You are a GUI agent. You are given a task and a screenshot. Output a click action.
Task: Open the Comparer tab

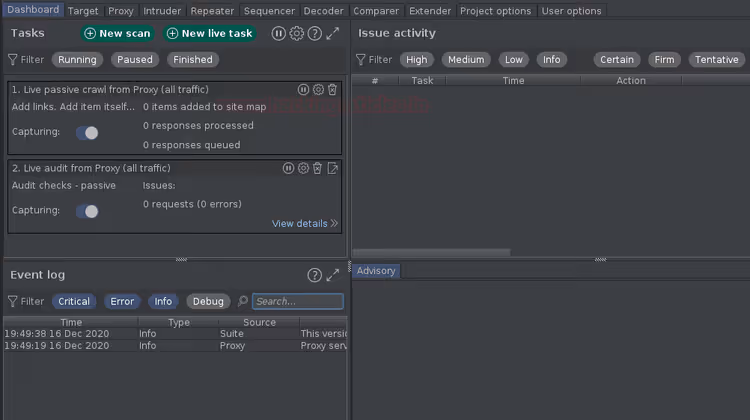pyautogui.click(x=376, y=11)
